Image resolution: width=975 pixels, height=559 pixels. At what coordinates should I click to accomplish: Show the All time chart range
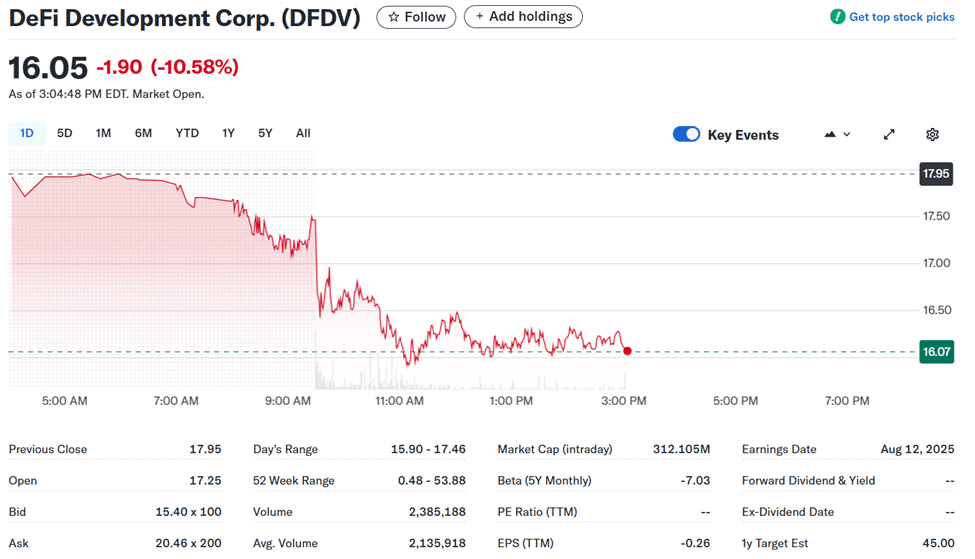[303, 133]
